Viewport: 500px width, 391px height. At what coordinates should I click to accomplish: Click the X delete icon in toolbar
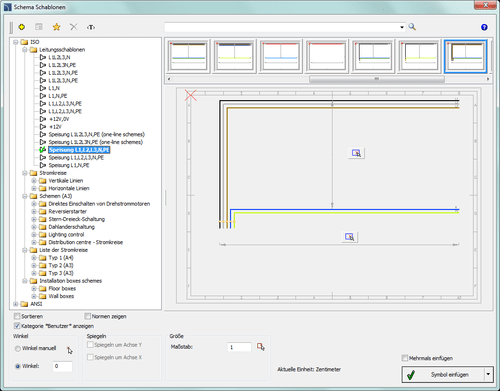coord(74,27)
